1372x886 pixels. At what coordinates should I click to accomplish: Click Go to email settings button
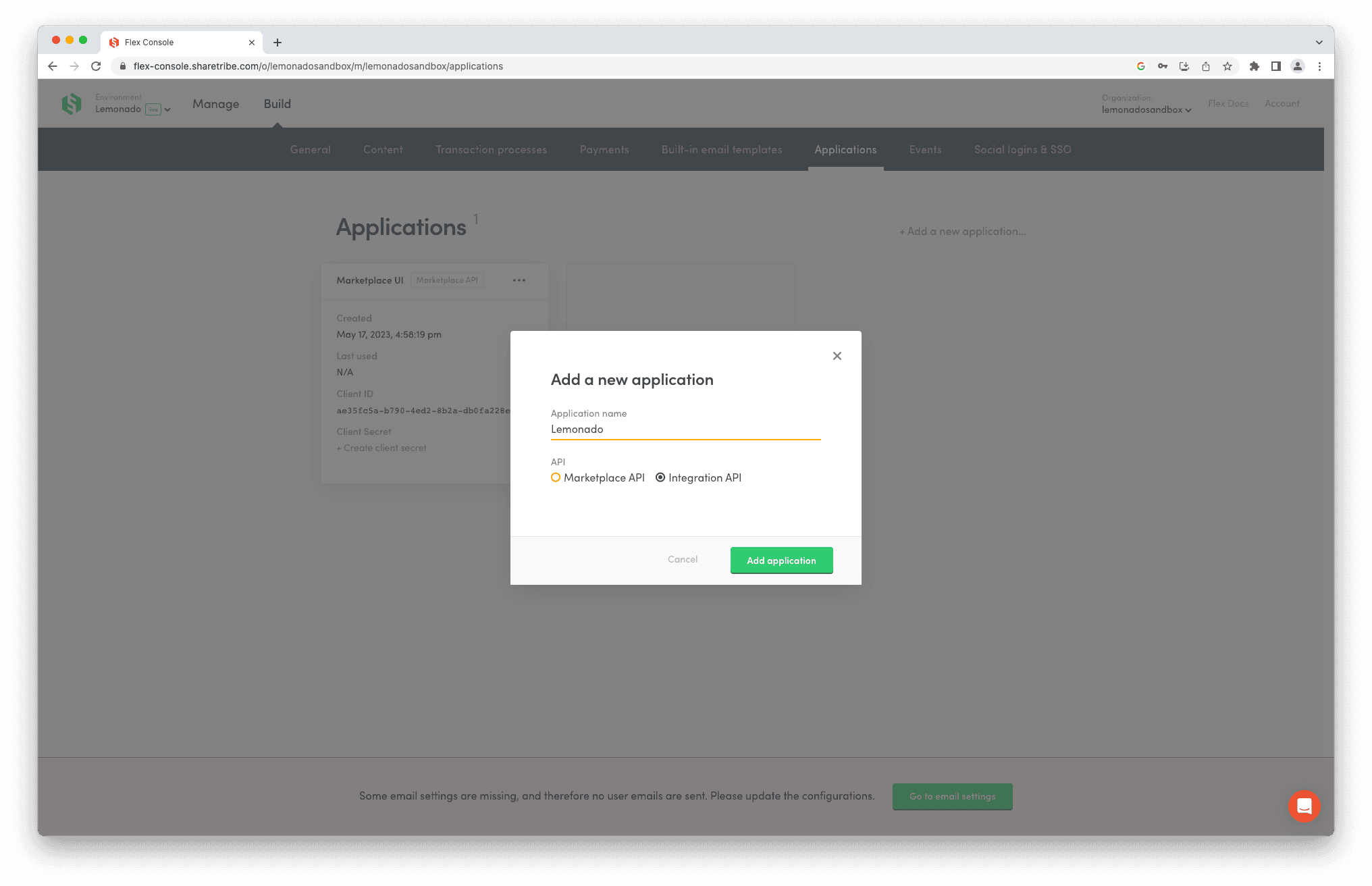tap(953, 796)
